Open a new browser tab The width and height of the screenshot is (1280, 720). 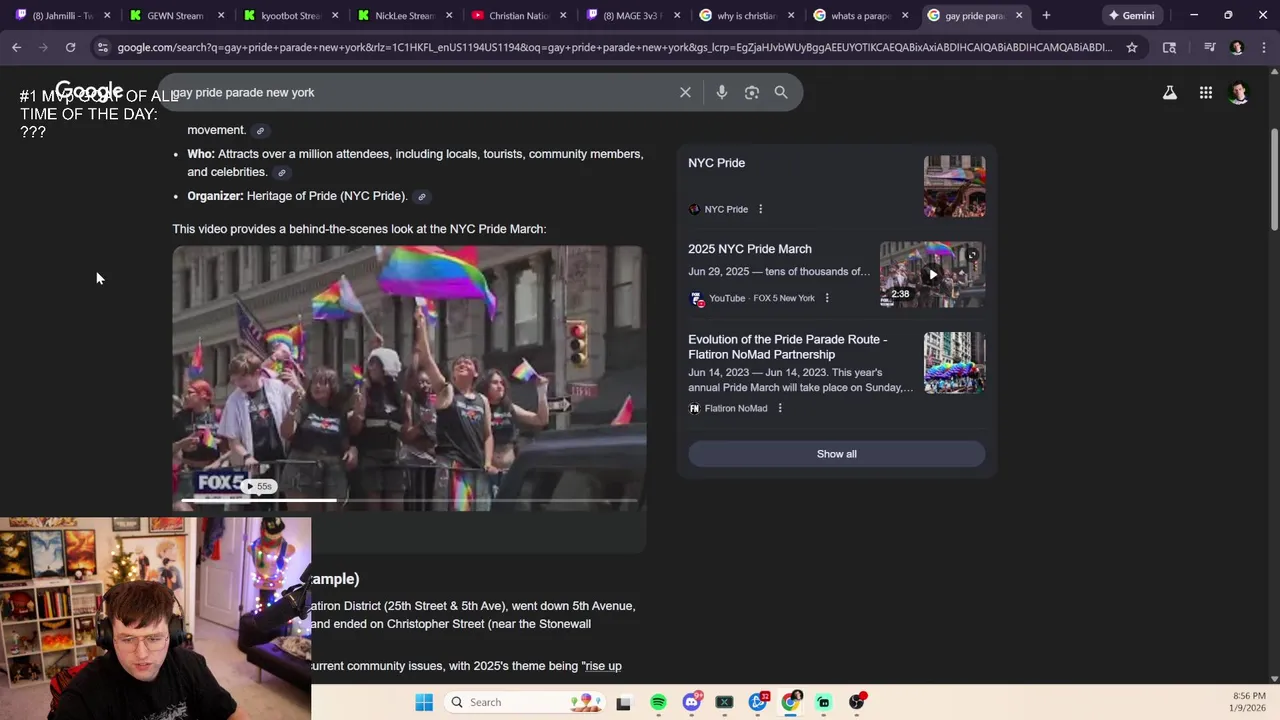pos(1046,15)
